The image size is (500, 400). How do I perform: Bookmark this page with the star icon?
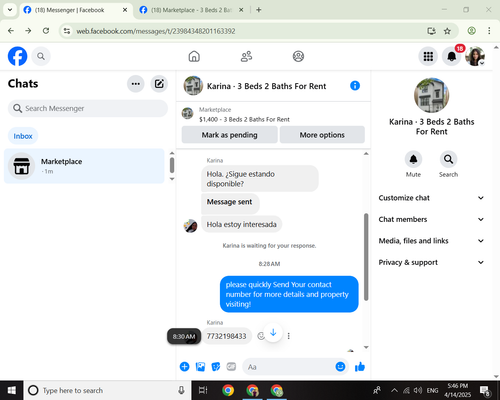(x=447, y=31)
